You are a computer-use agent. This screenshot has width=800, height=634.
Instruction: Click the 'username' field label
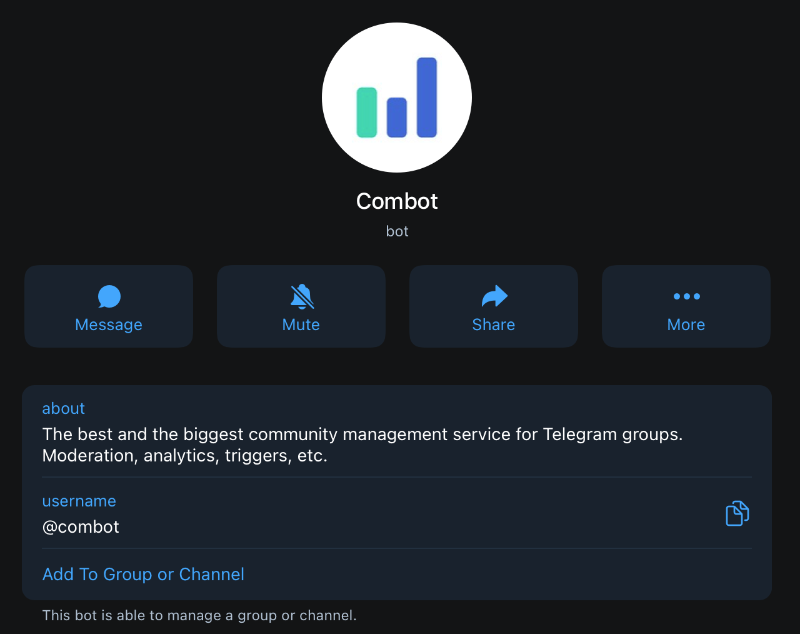tap(79, 501)
